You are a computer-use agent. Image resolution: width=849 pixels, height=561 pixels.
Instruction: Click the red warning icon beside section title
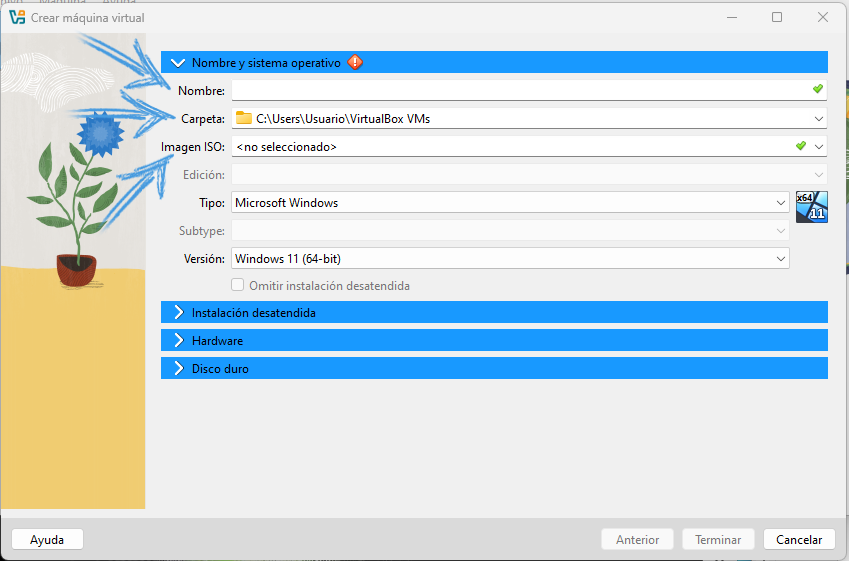[355, 62]
